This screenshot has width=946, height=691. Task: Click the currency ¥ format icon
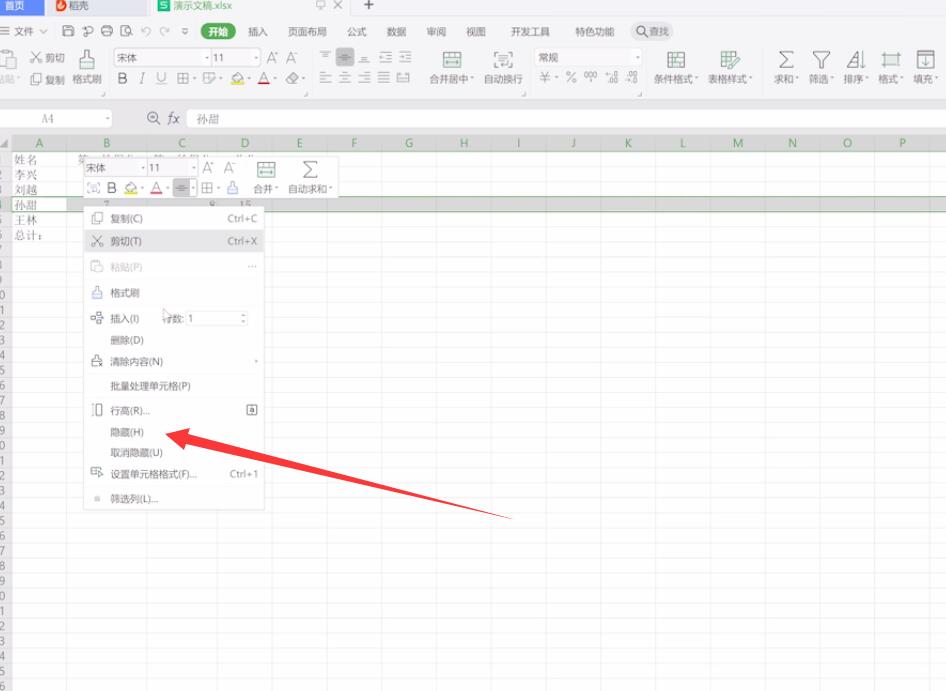545,77
